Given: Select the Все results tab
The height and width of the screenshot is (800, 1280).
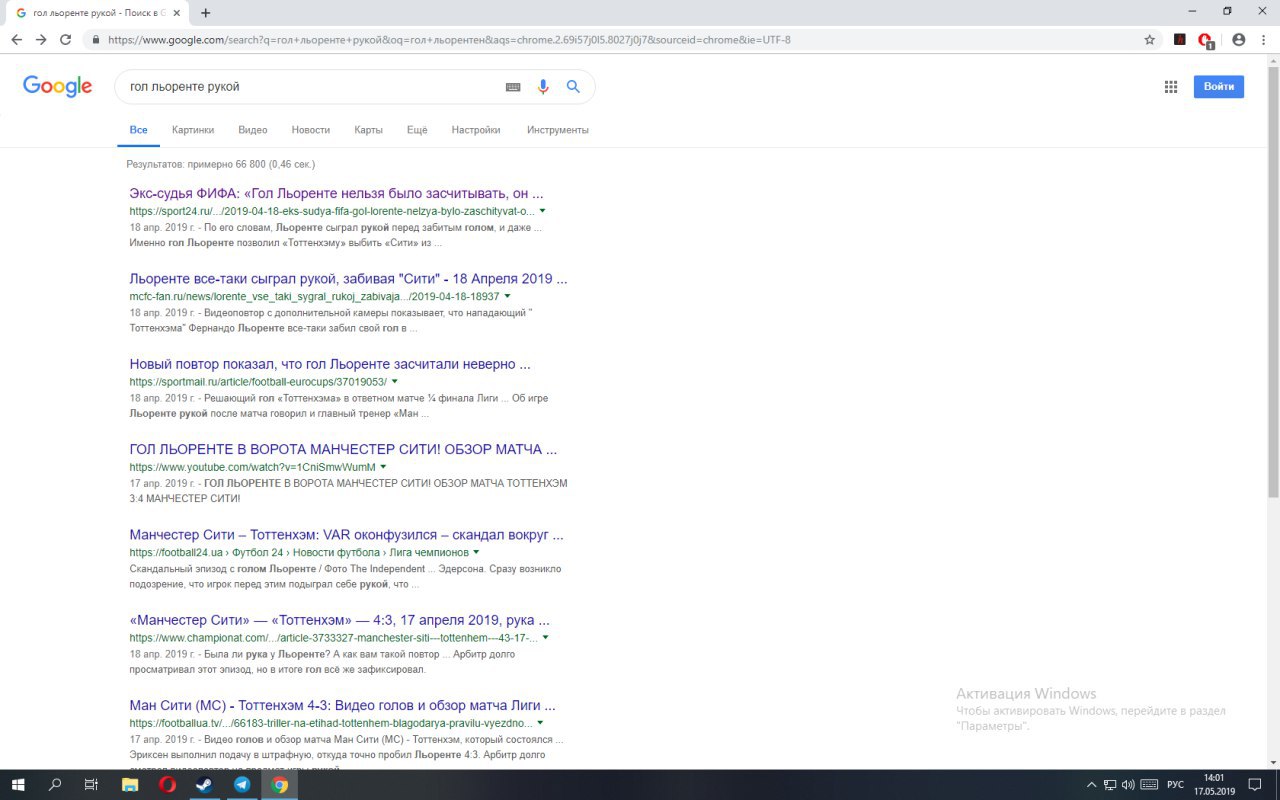Looking at the screenshot, I should click(x=138, y=130).
